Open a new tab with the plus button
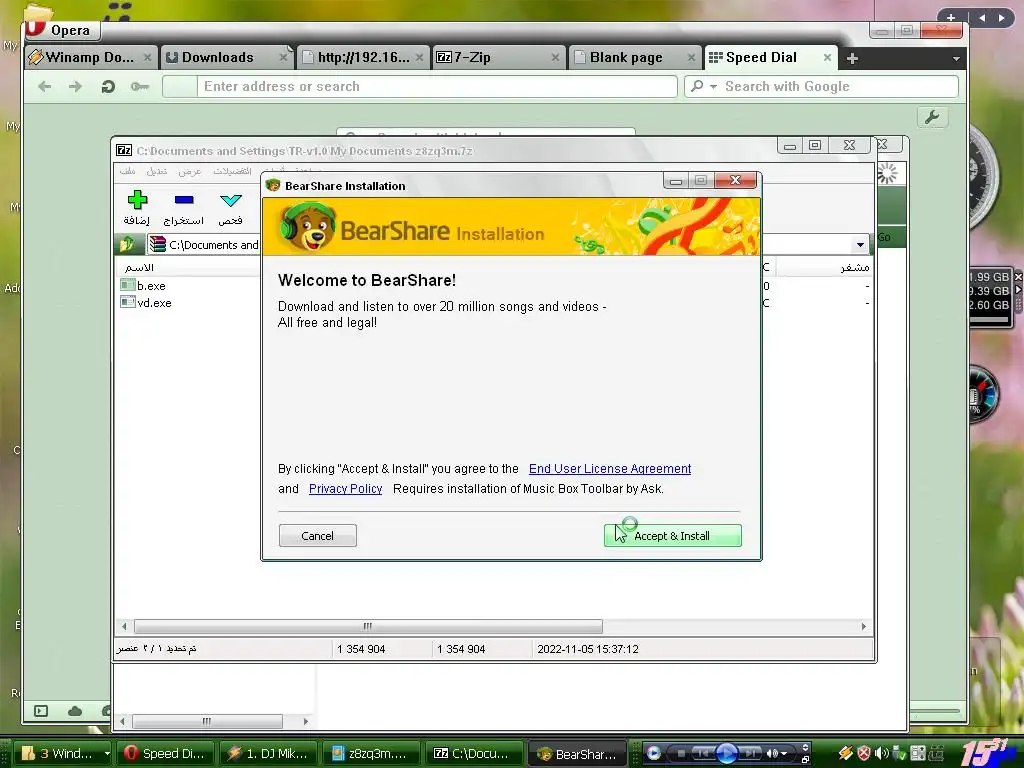 click(x=852, y=58)
